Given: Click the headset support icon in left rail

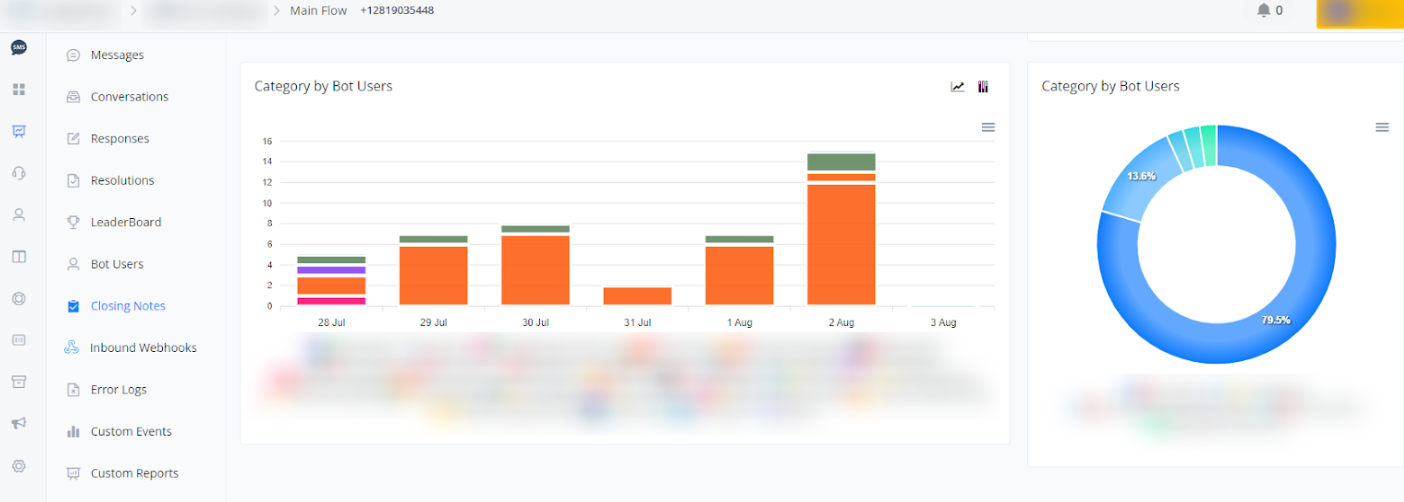Looking at the screenshot, I should [x=19, y=173].
